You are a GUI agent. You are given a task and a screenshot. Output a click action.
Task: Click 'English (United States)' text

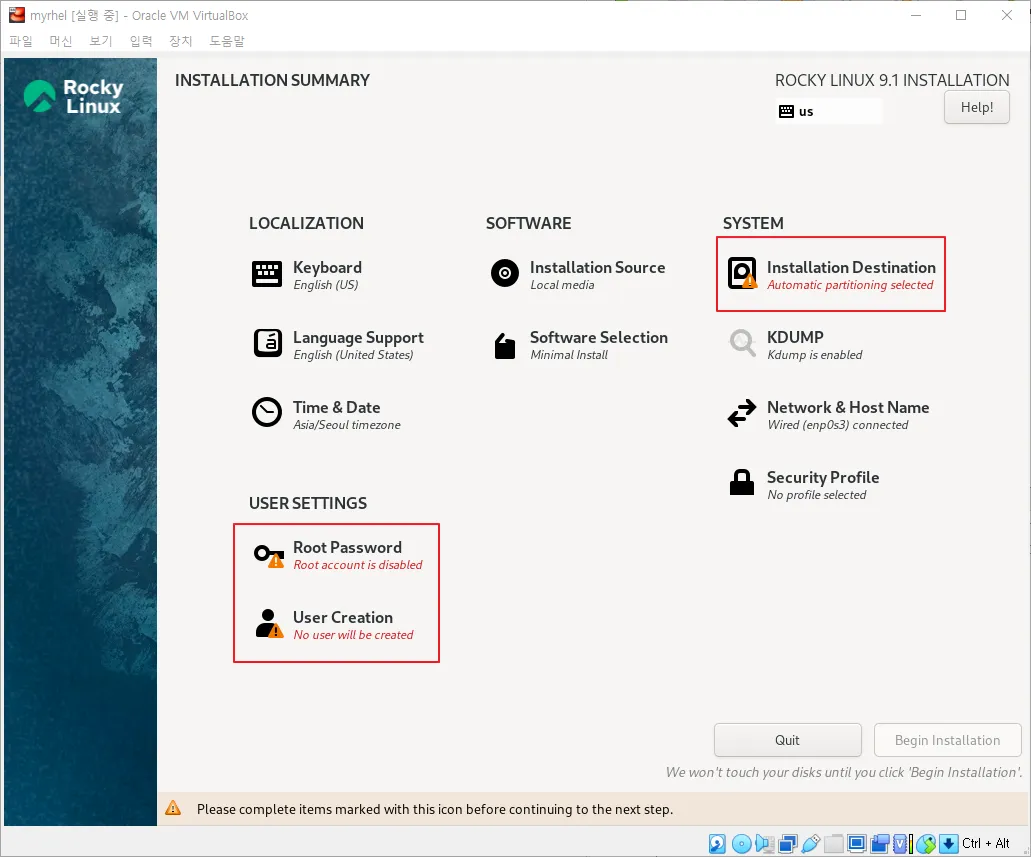[353, 355]
